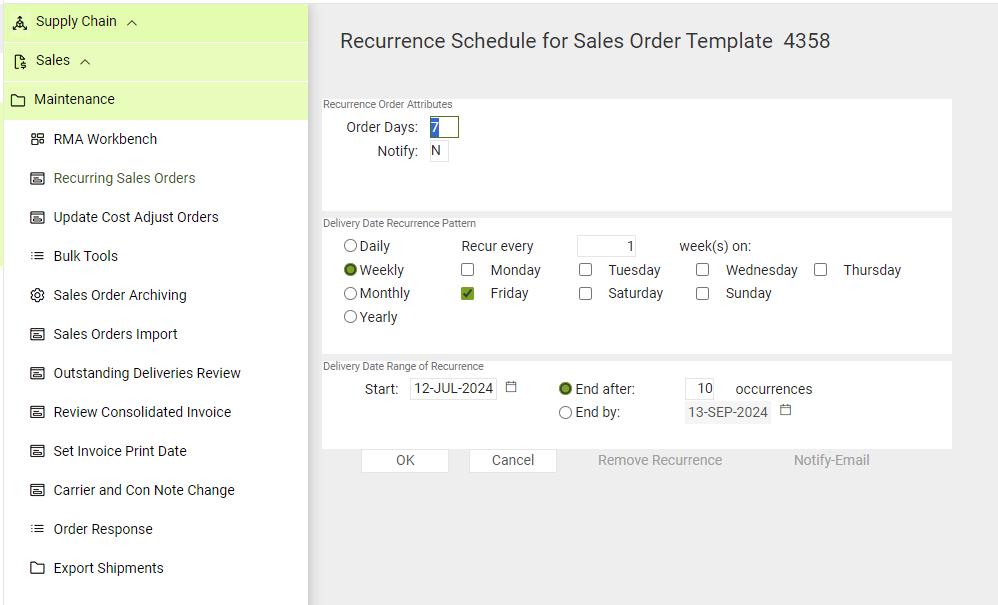Click the Cancel button
Screen dimensions: 998x605
513,460
